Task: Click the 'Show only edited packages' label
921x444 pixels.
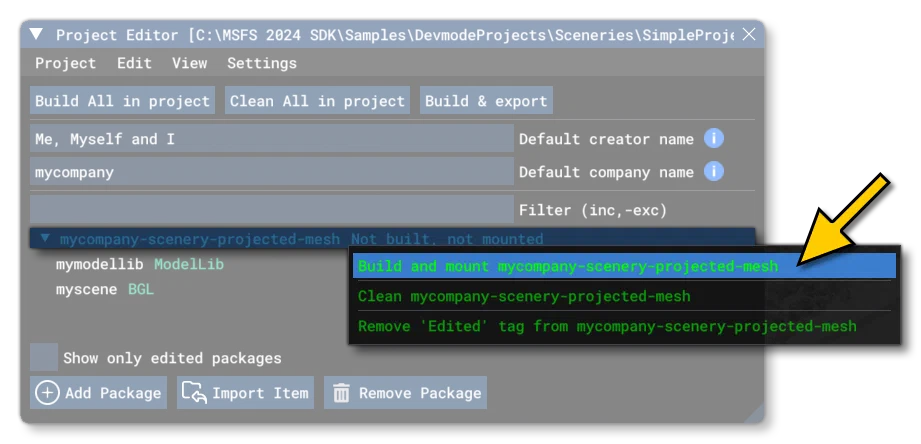Action: (x=172, y=358)
